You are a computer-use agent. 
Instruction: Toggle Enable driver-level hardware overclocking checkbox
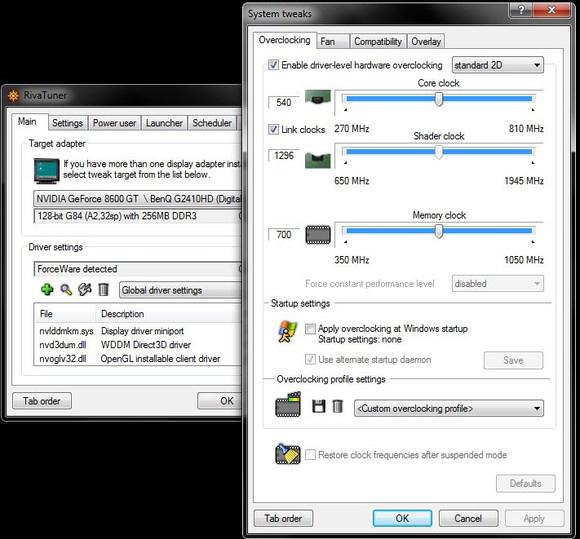click(x=273, y=65)
